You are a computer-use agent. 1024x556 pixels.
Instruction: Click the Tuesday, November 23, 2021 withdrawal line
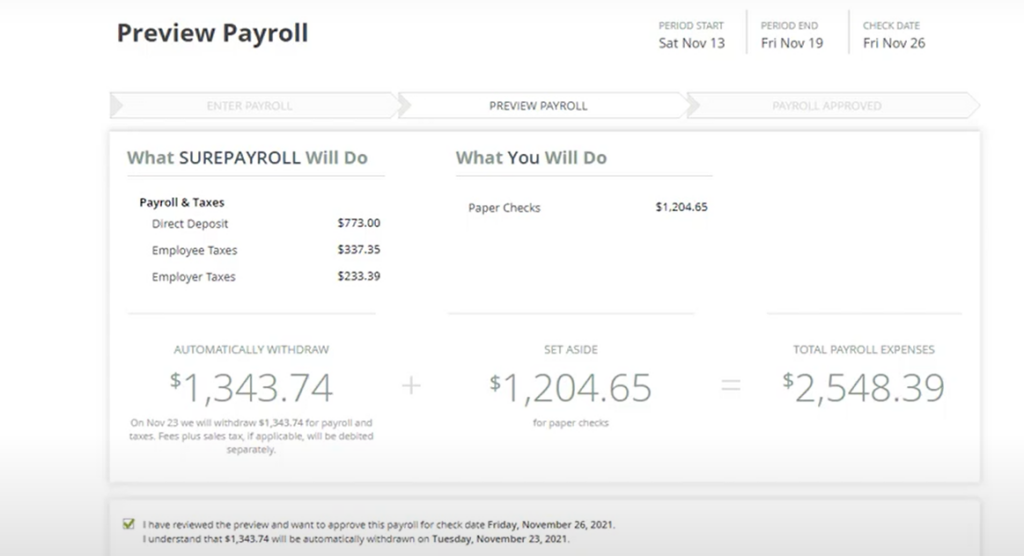click(356, 539)
